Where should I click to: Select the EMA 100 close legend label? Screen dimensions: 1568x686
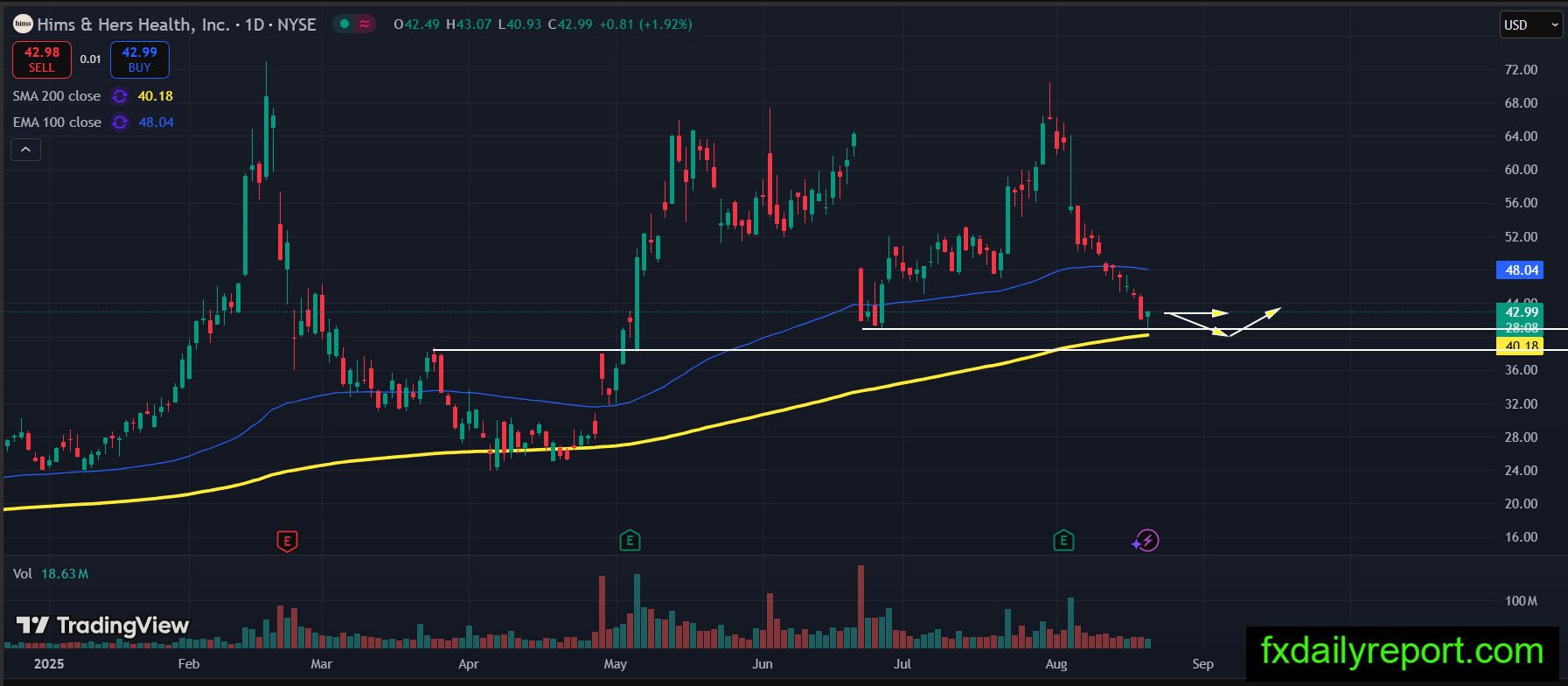click(x=57, y=122)
